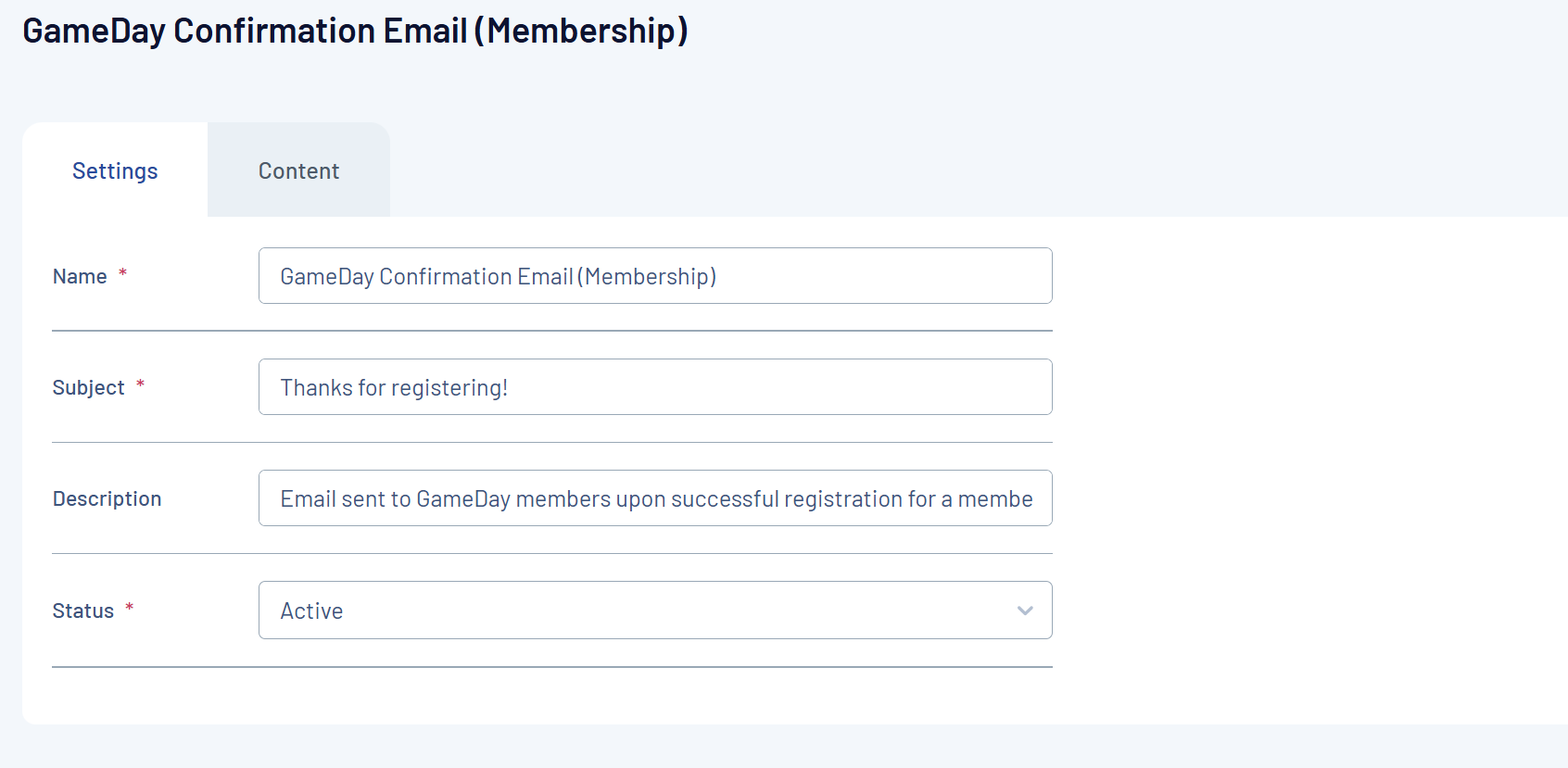Click the Status field label
1568x768 pixels.
82,611
